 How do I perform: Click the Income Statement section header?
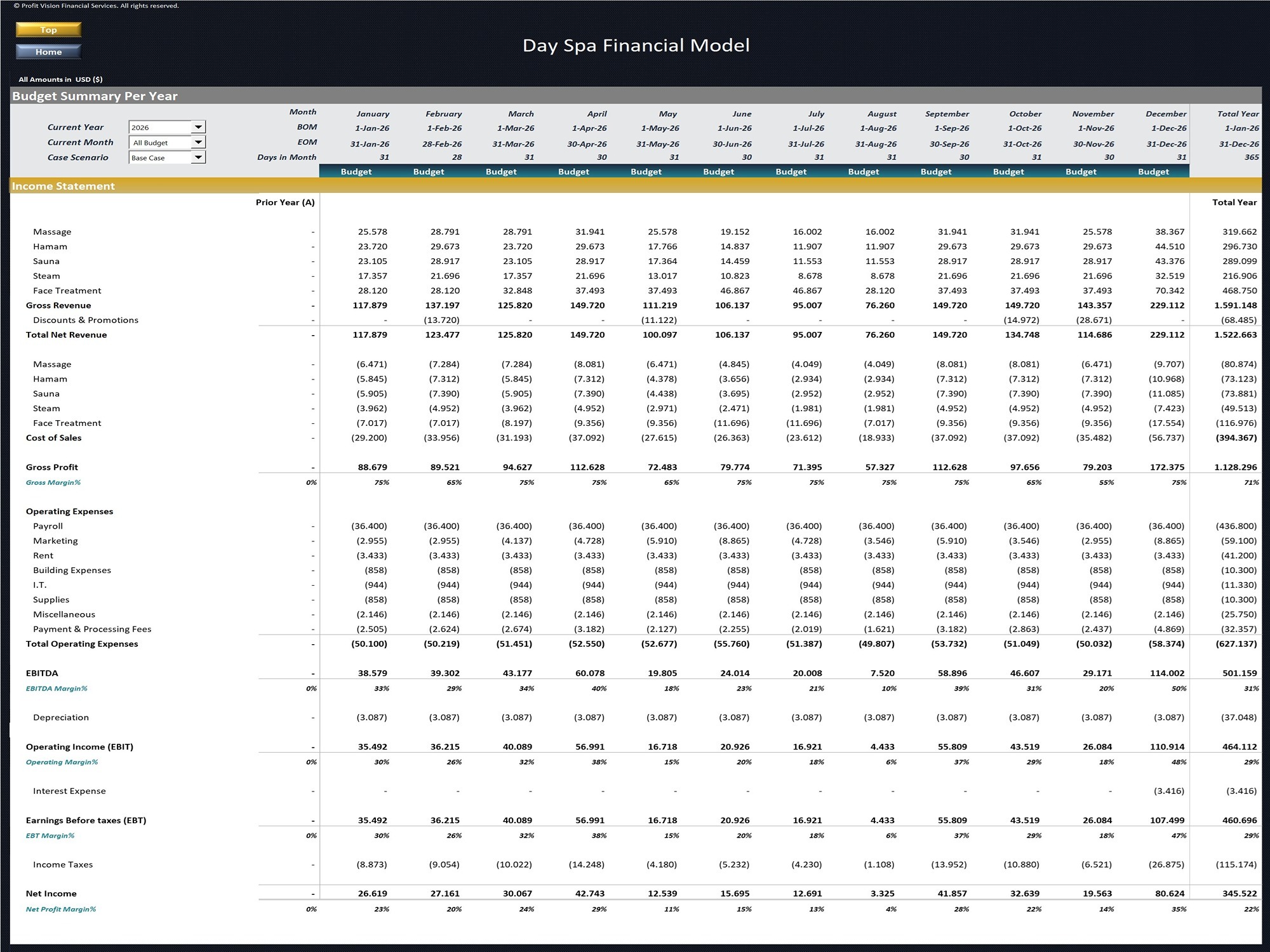click(63, 186)
